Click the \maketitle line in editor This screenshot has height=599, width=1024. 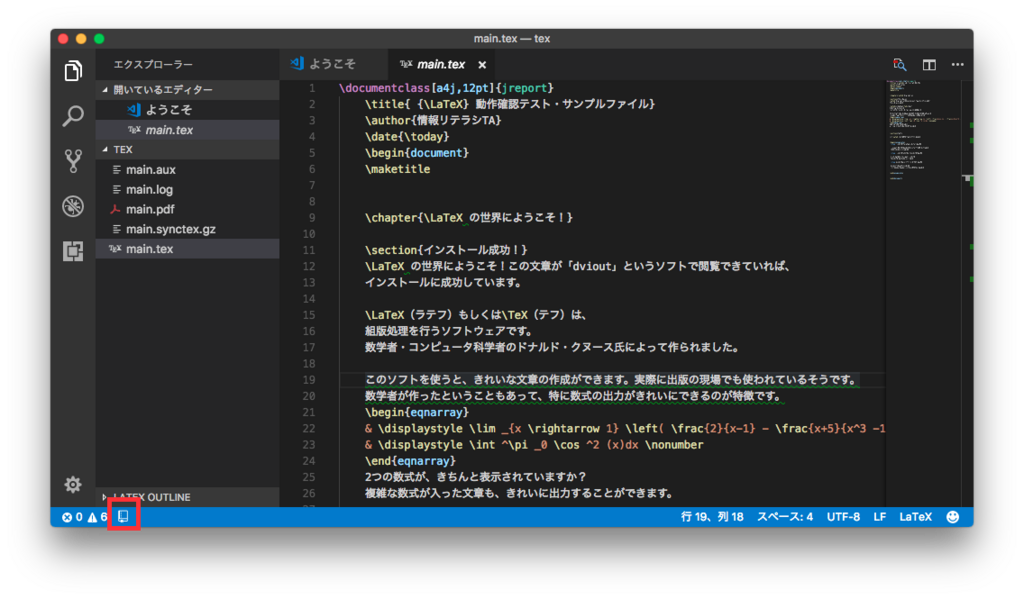point(397,169)
